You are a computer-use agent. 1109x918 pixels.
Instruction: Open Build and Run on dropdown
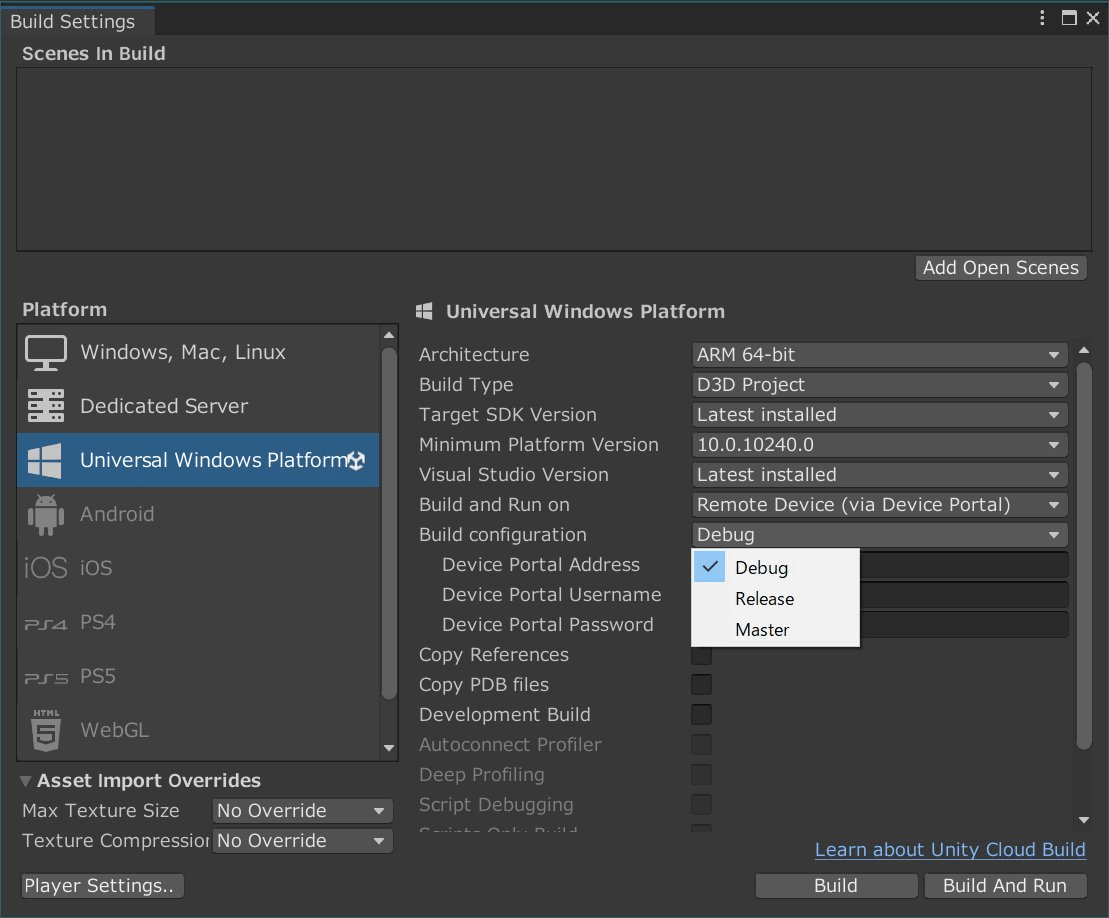tap(880, 505)
